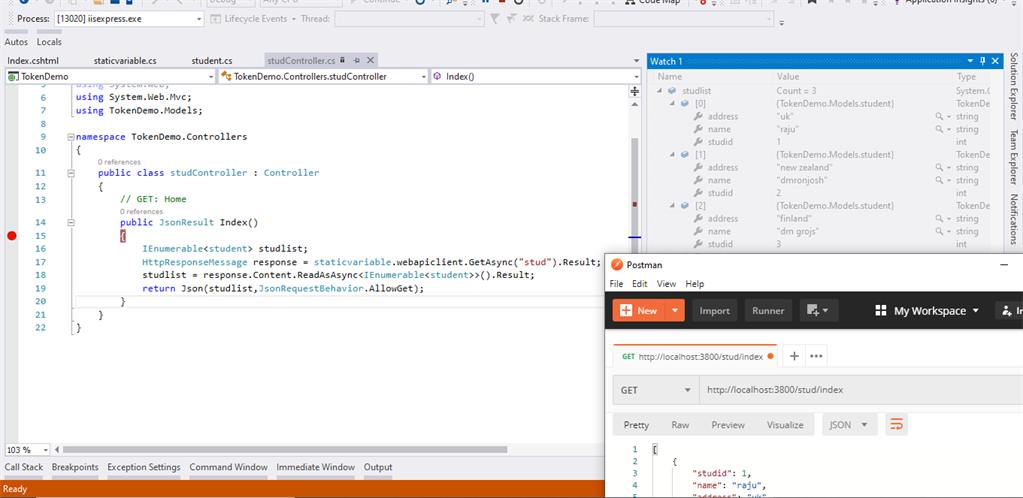Open the JSON format dropdown in Postman

tap(849, 425)
